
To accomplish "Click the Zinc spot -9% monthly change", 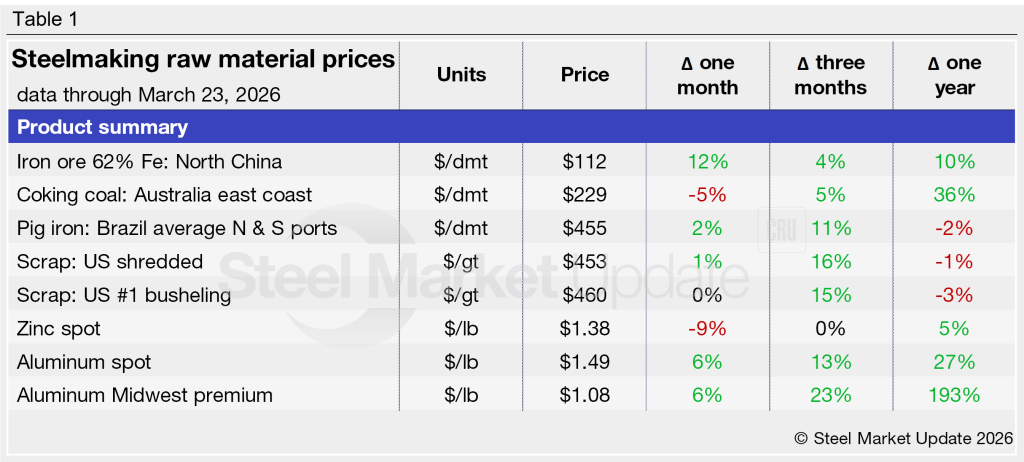I will pyautogui.click(x=707, y=329).
